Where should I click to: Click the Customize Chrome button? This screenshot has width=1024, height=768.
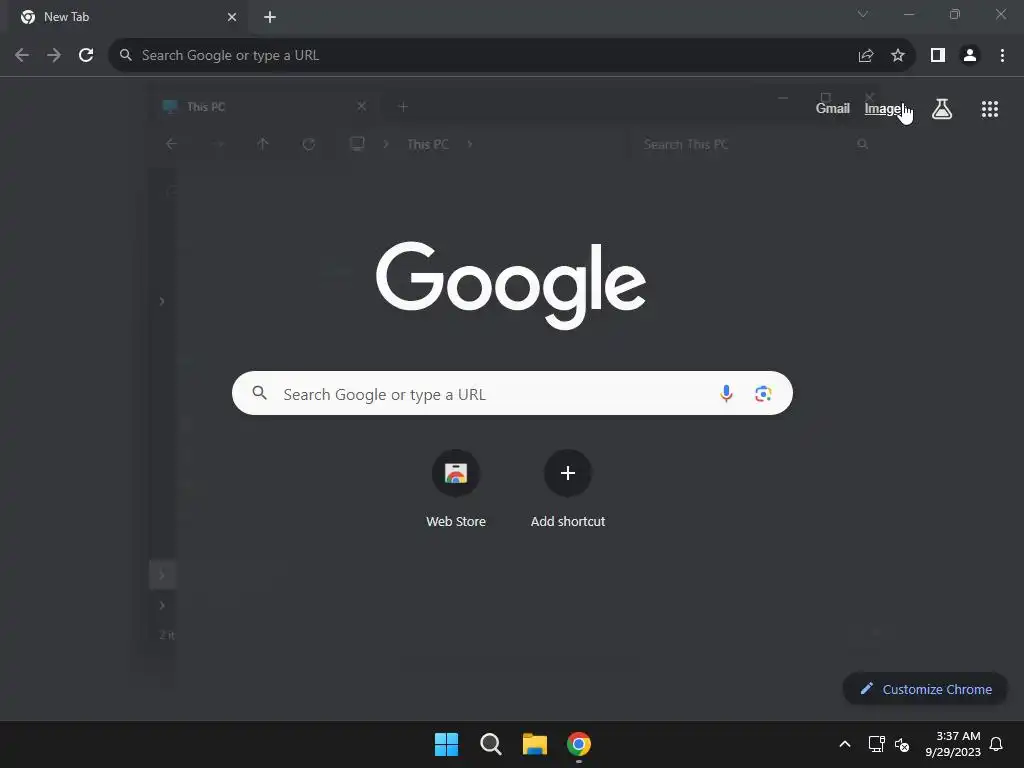925,689
